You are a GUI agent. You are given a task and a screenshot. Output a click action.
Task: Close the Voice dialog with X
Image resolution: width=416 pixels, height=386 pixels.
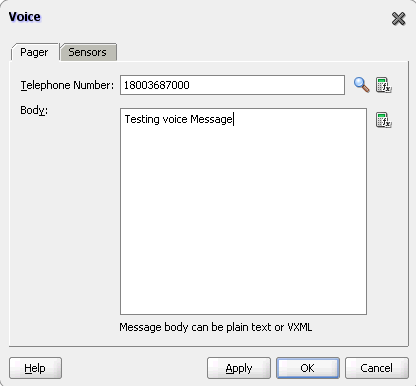[x=398, y=19]
